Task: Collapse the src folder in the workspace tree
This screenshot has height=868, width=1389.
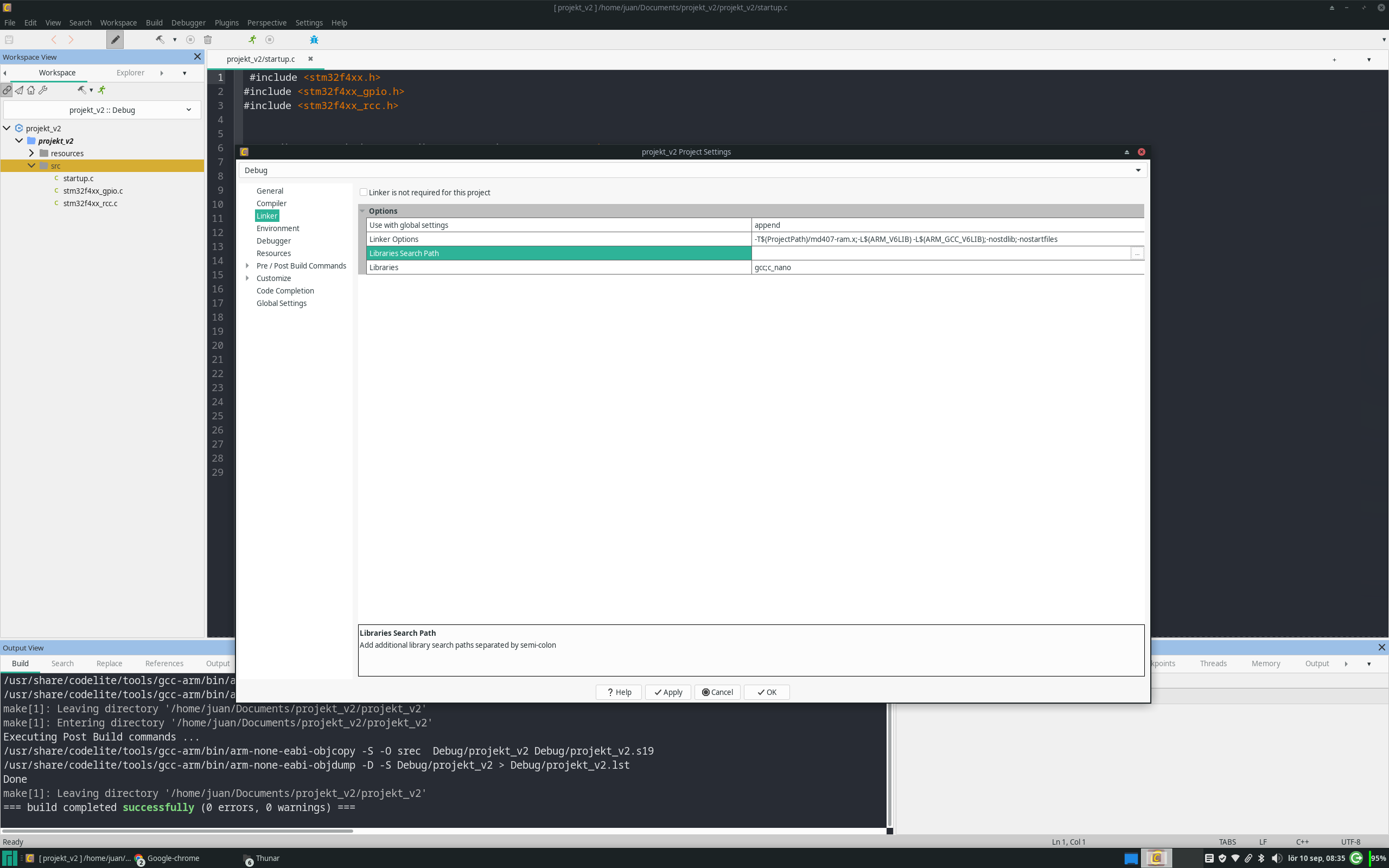Action: (32, 165)
